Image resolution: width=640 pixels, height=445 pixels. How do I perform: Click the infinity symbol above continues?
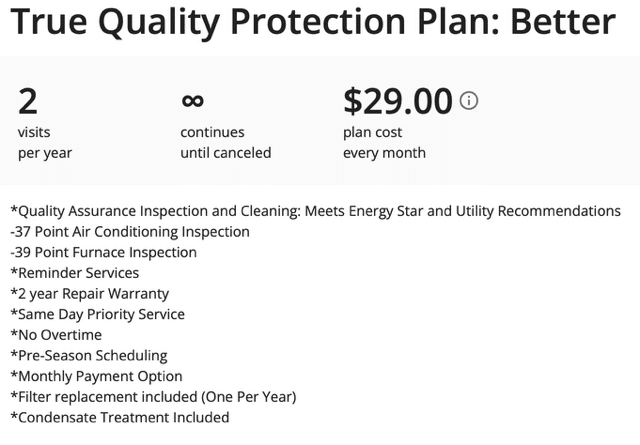click(x=193, y=100)
